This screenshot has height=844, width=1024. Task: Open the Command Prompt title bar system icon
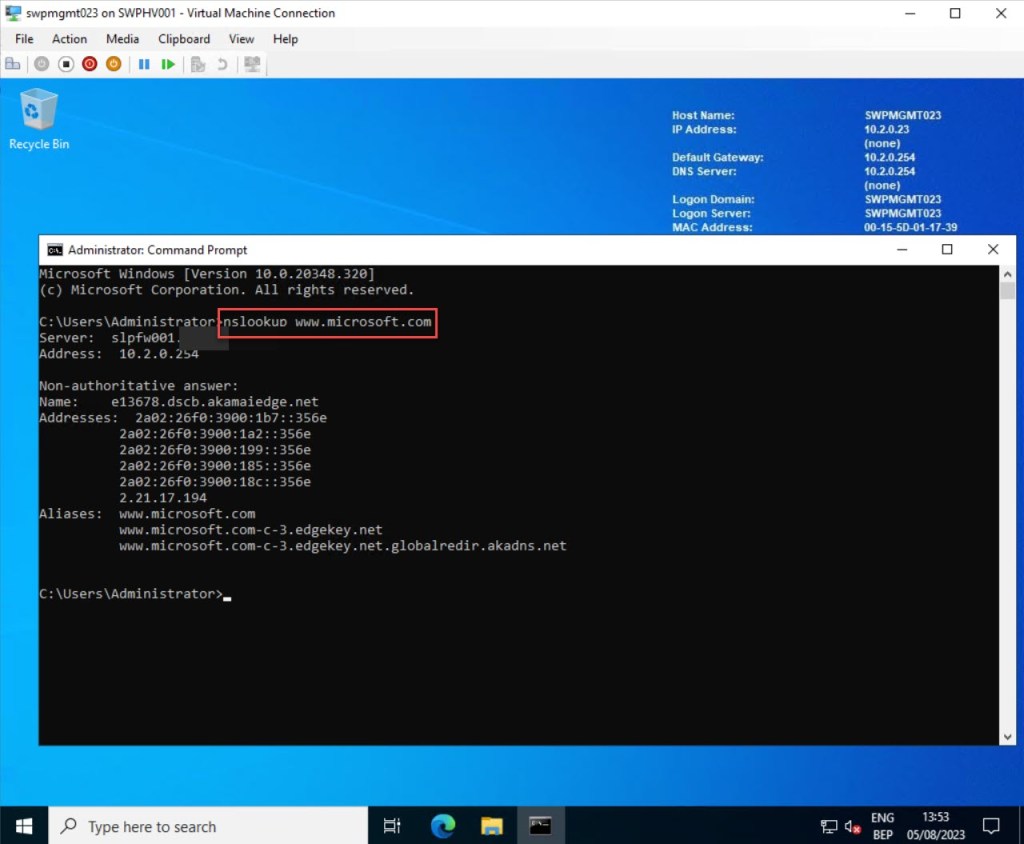(55, 250)
